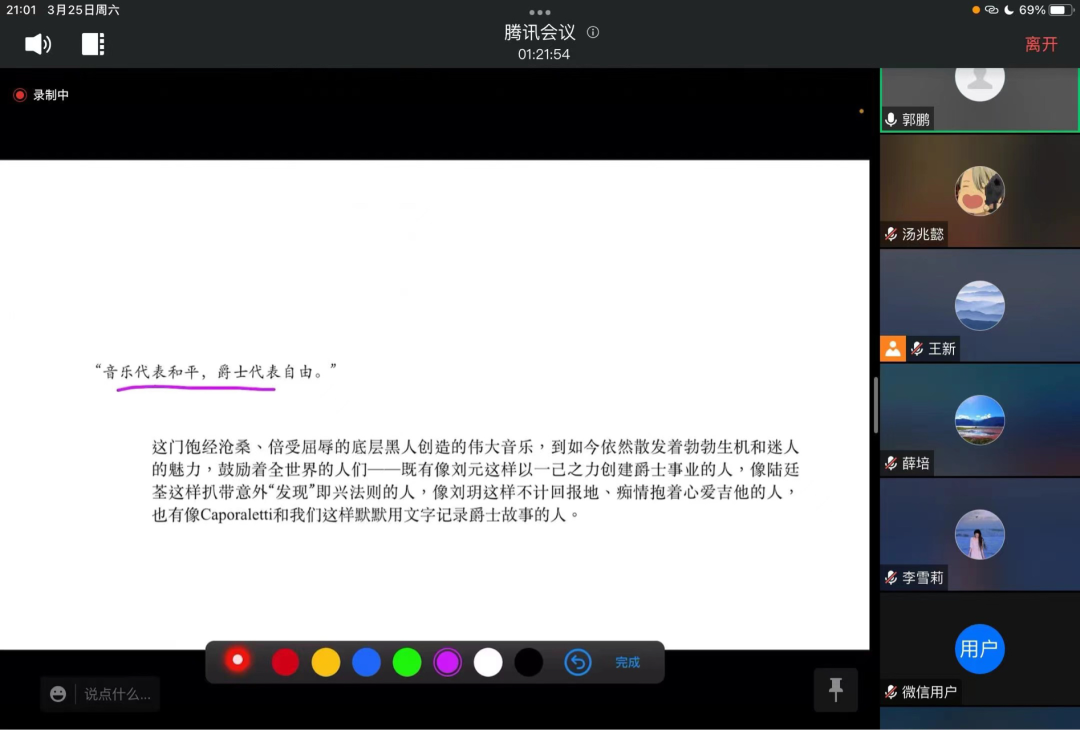The height and width of the screenshot is (730, 1080).
Task: Select the laser pointer tool
Action: pos(237,660)
